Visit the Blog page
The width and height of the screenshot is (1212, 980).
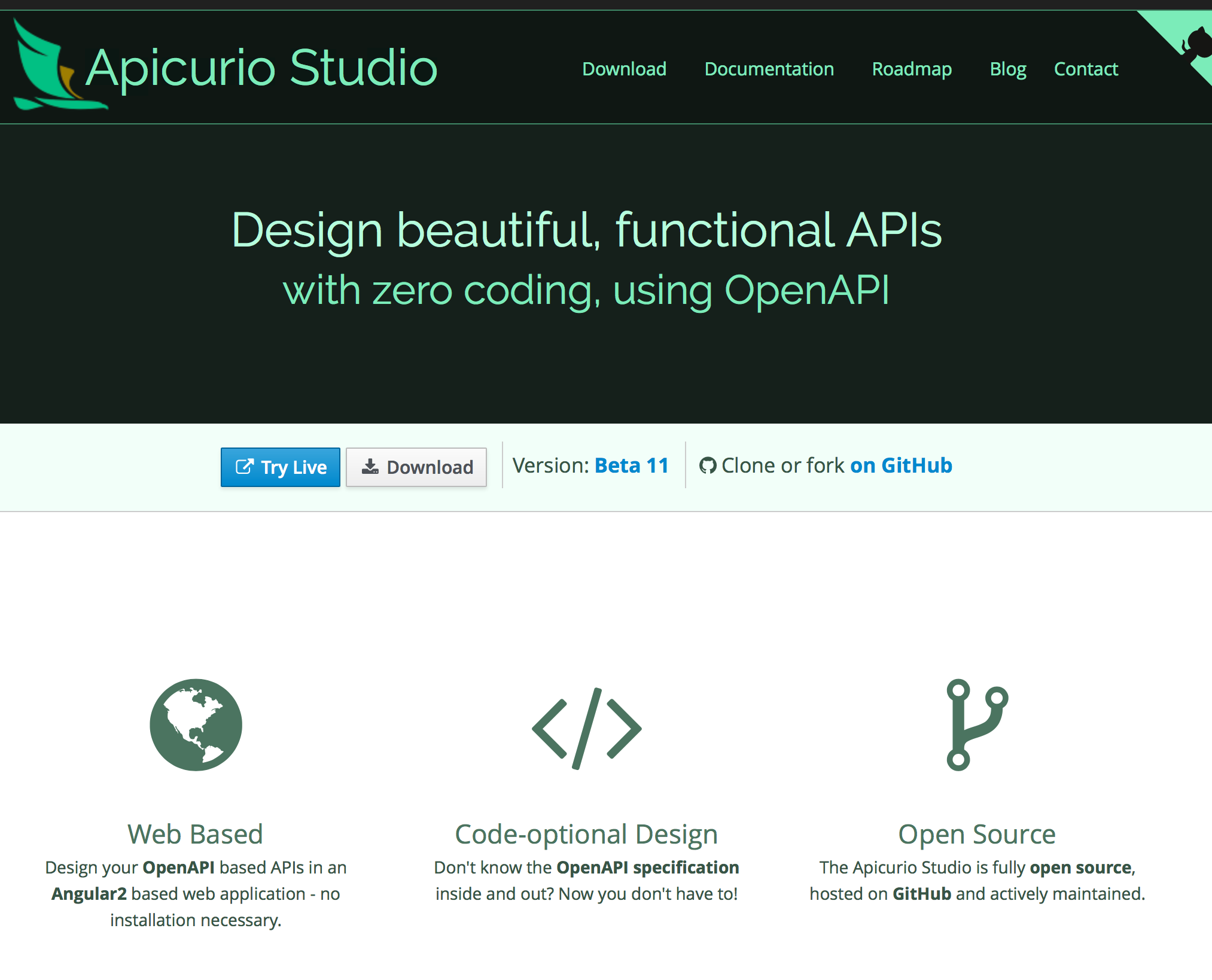1007,69
